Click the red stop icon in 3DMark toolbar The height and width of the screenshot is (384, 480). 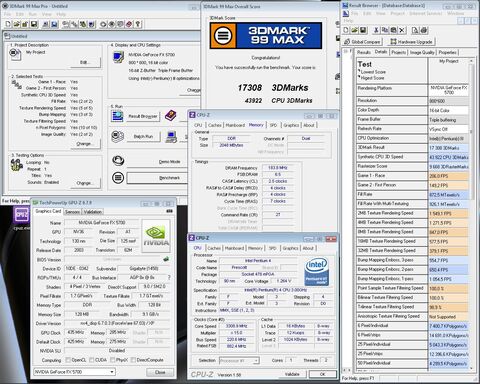pos(129,24)
